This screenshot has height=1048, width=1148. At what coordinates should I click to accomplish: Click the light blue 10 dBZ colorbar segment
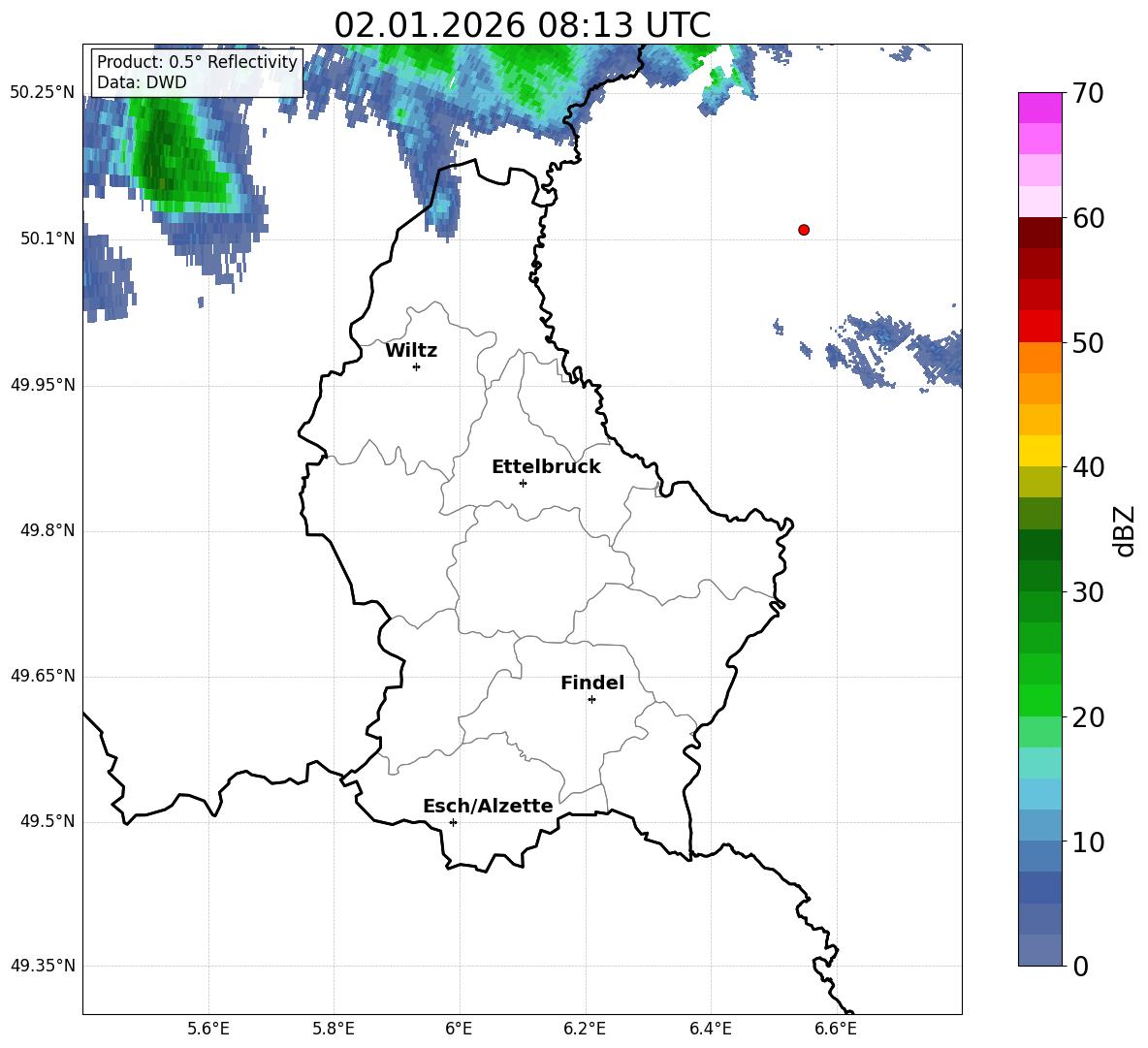click(1039, 826)
